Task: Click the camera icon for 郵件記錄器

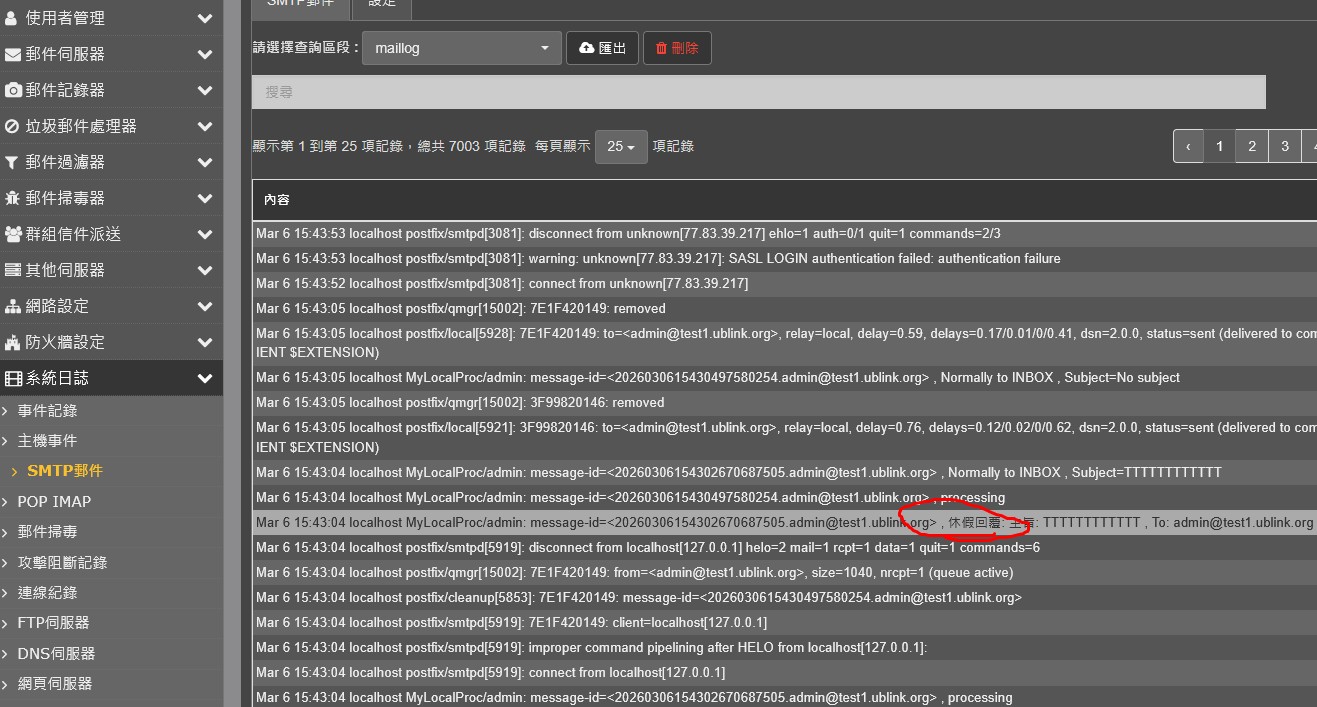Action: coord(13,90)
